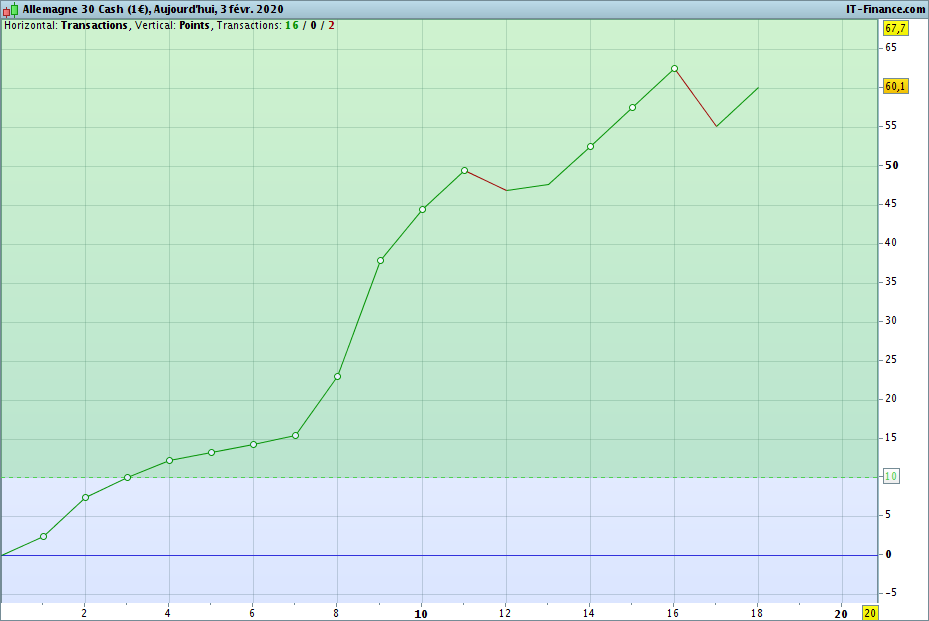
Task: Select the data point at transaction 8
Action: [x=338, y=376]
